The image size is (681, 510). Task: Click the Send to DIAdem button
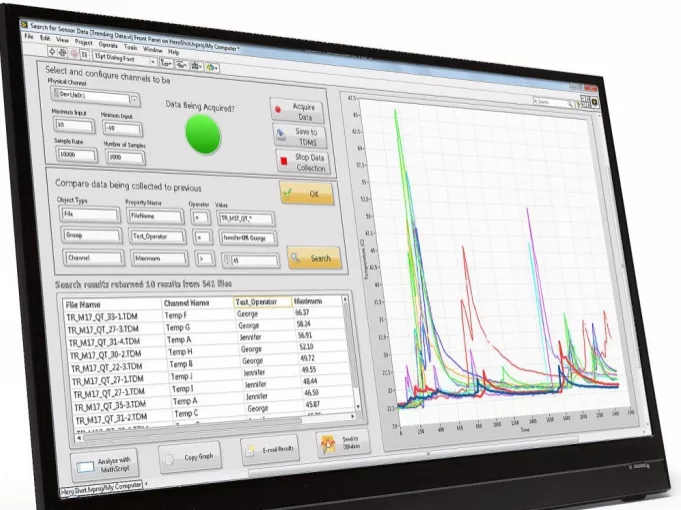pos(343,443)
